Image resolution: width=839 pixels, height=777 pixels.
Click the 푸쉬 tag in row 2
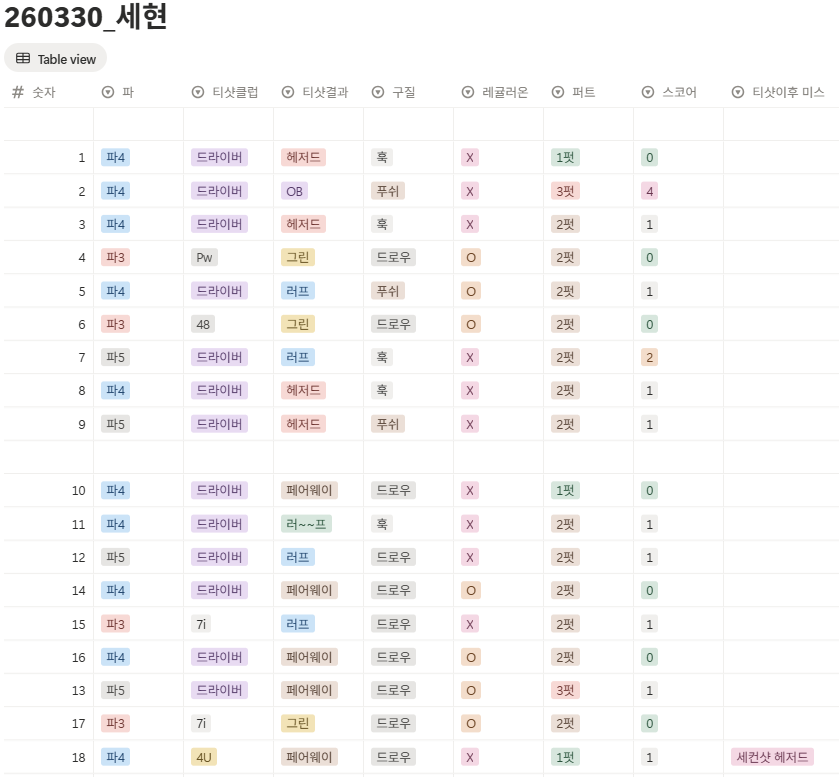[x=388, y=191]
